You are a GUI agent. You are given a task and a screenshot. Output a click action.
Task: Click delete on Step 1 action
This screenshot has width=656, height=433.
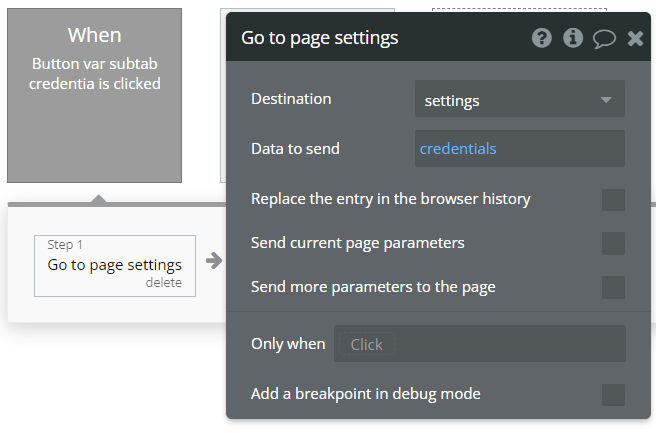tap(164, 283)
